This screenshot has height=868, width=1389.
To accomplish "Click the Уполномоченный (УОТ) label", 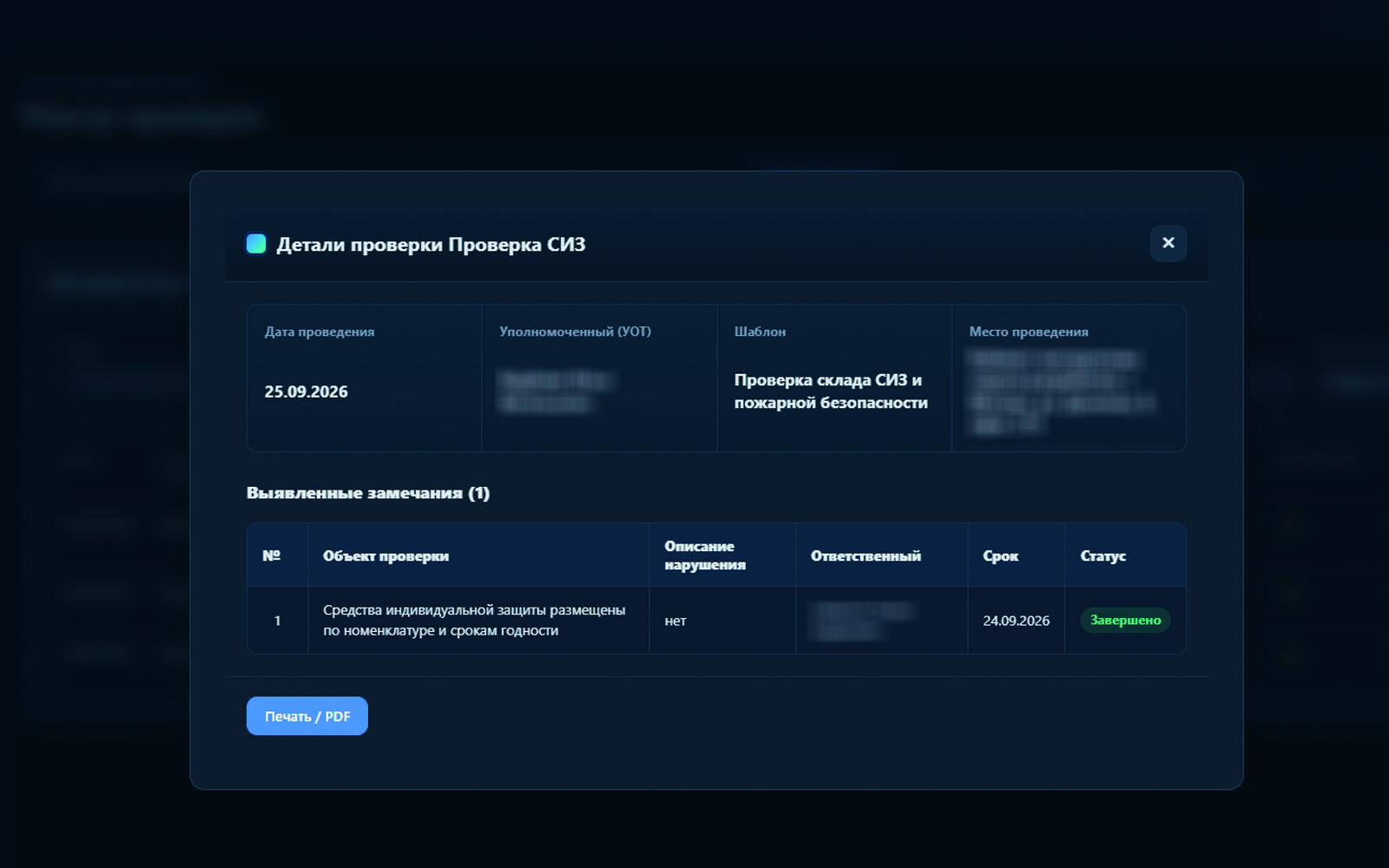I will 575,332.
